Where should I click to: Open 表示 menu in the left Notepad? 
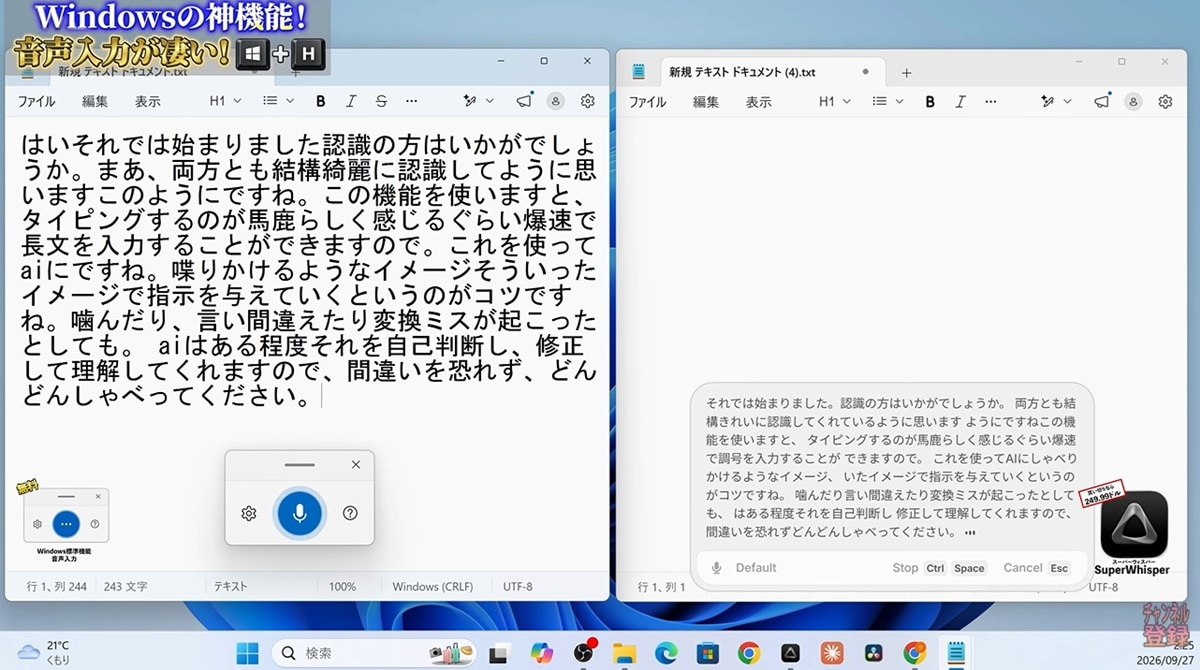point(148,101)
